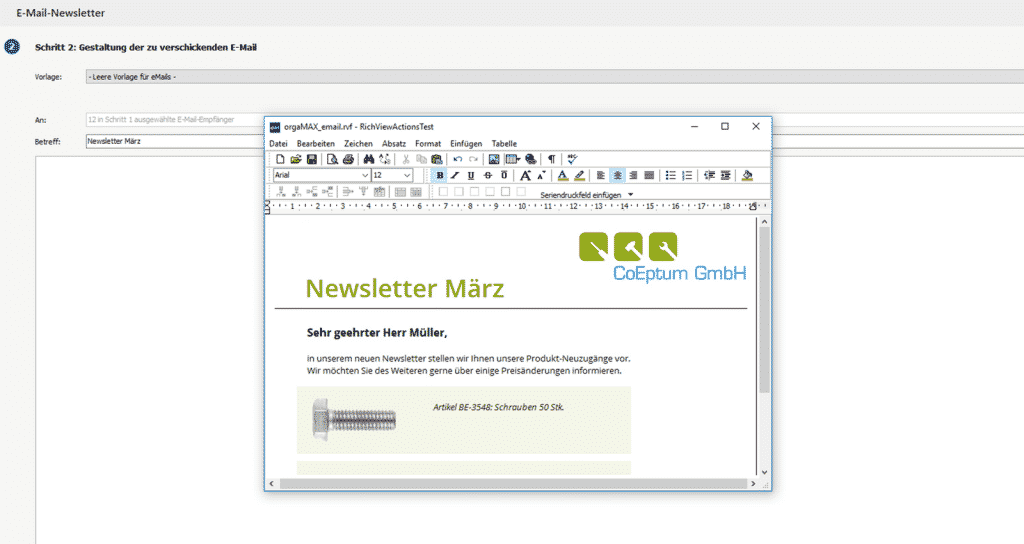The width and height of the screenshot is (1024, 544).
Task: Increase paragraph indent
Action: [x=726, y=176]
